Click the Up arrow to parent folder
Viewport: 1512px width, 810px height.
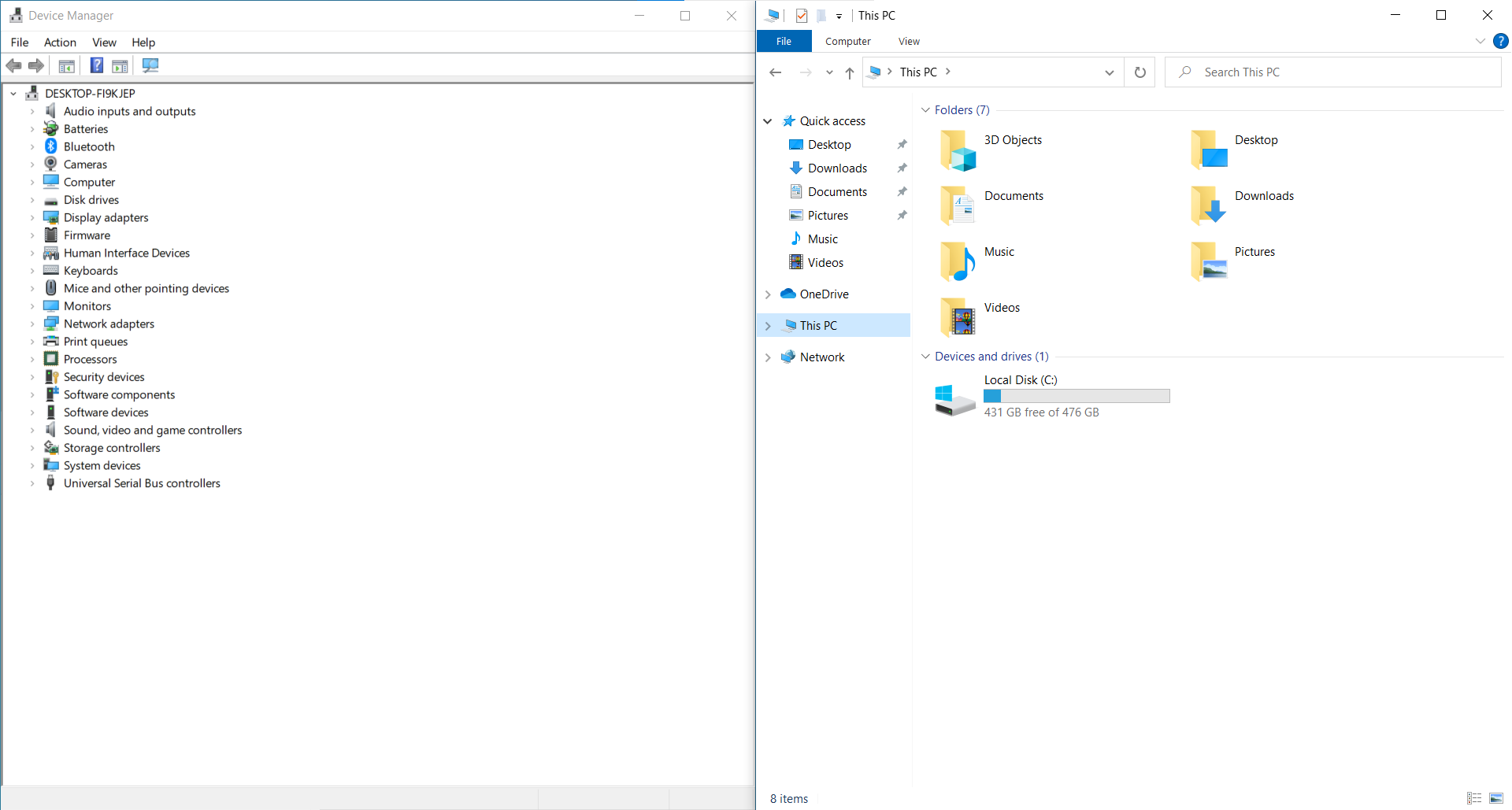click(849, 72)
